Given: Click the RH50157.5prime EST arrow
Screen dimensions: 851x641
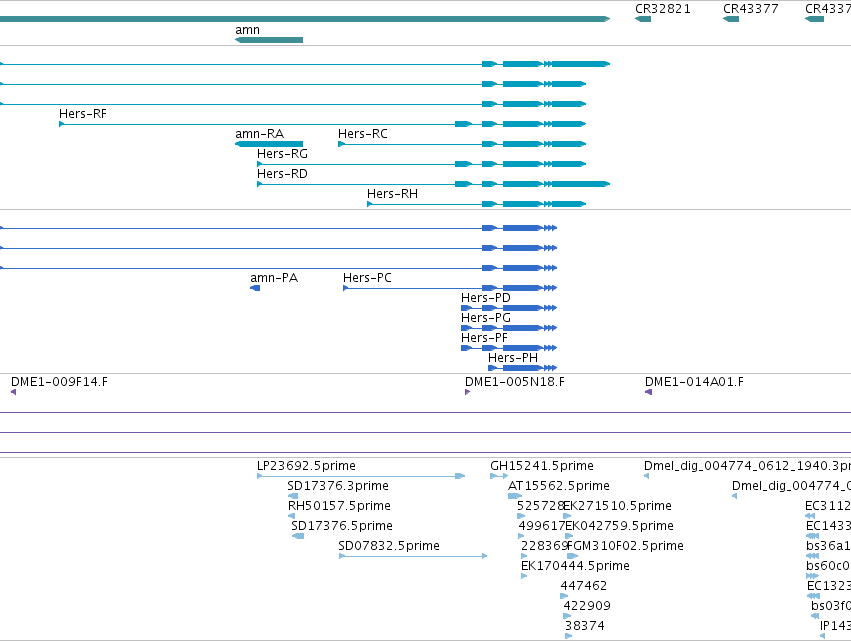Looking at the screenshot, I should click(291, 516).
